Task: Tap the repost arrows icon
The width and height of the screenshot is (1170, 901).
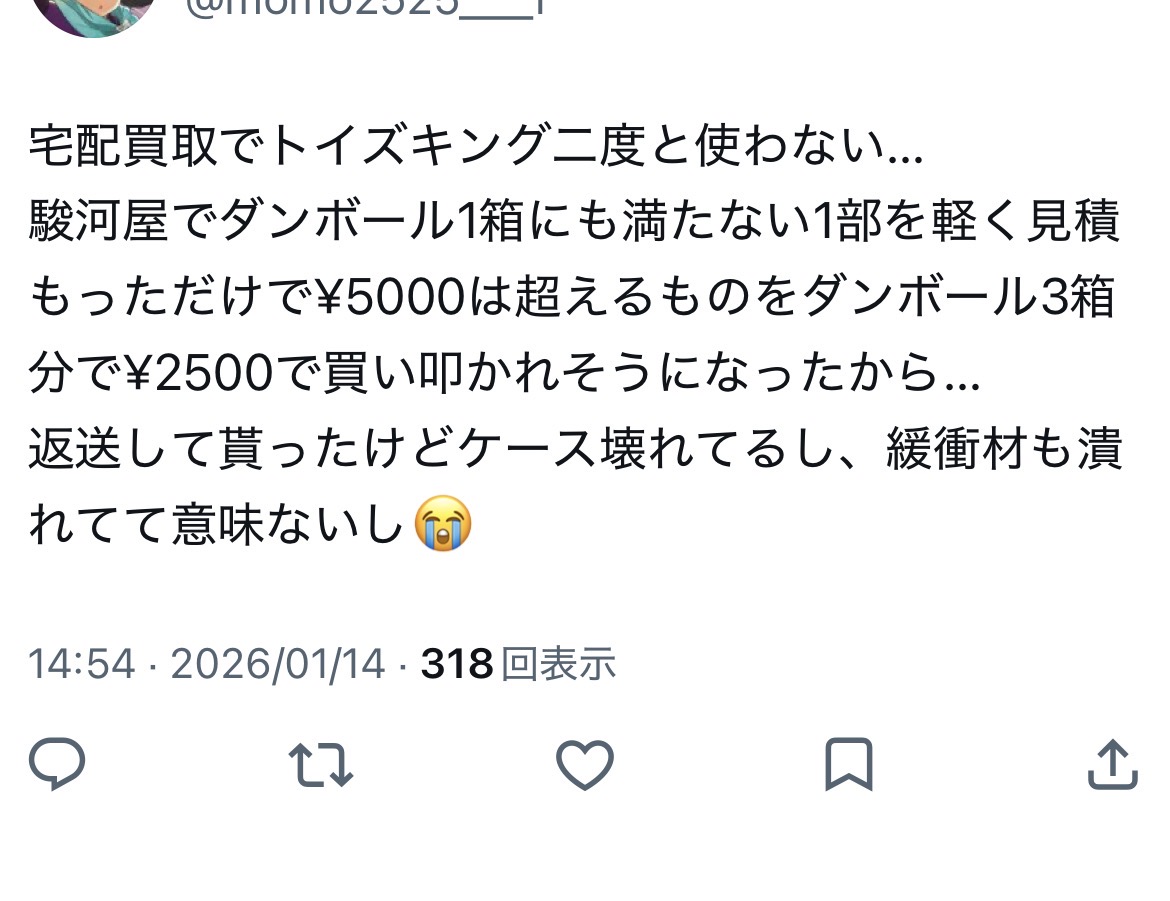Action: pyautogui.click(x=321, y=764)
